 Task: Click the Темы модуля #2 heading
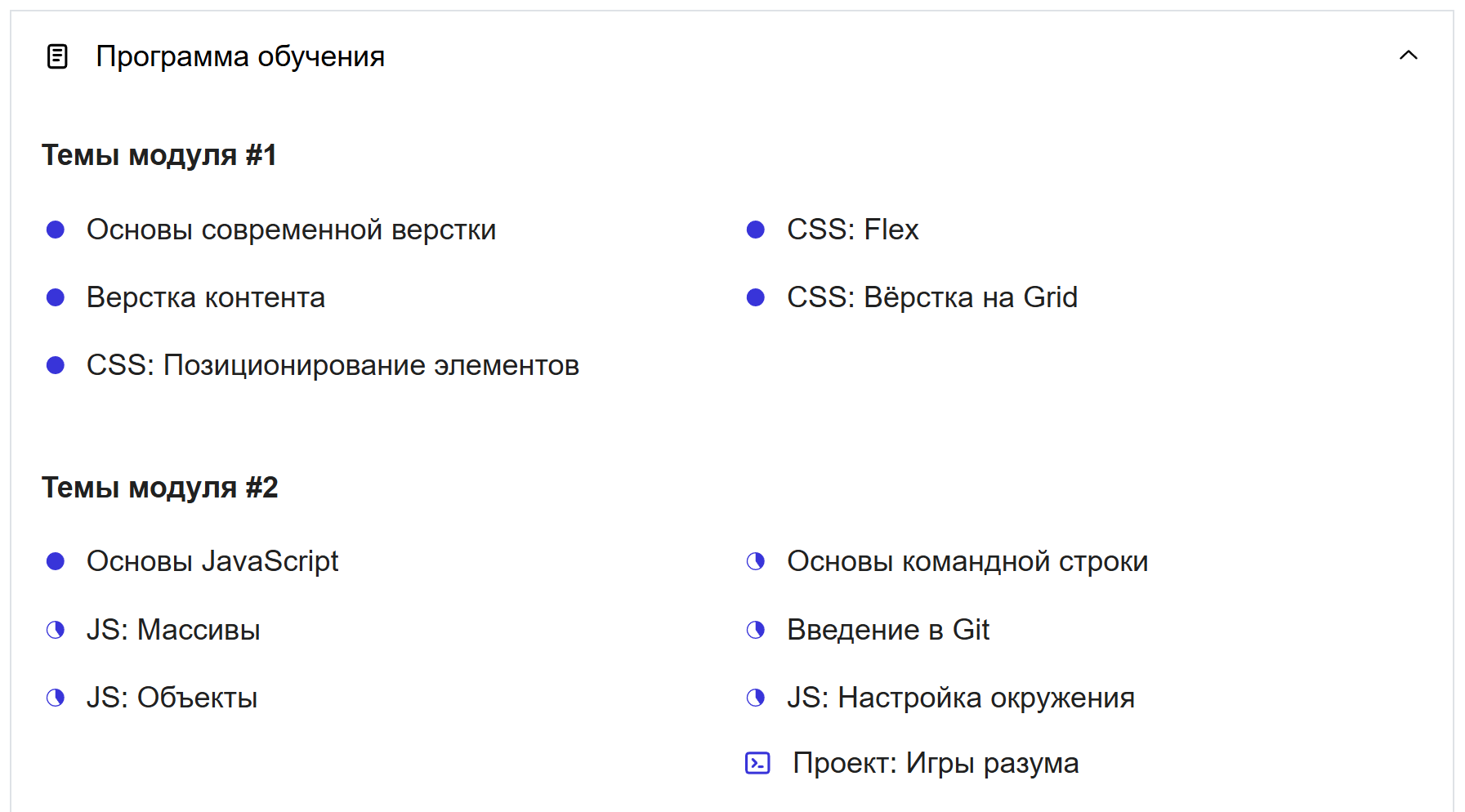point(160,488)
